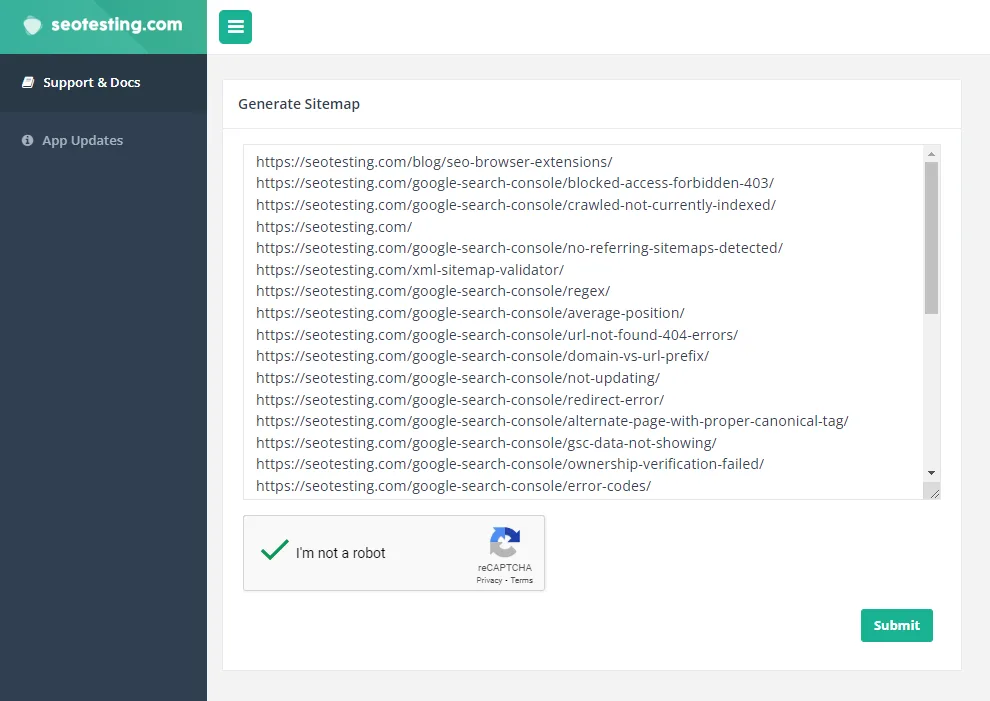
Task: Click the textarea scroll down arrow
Action: [x=931, y=473]
